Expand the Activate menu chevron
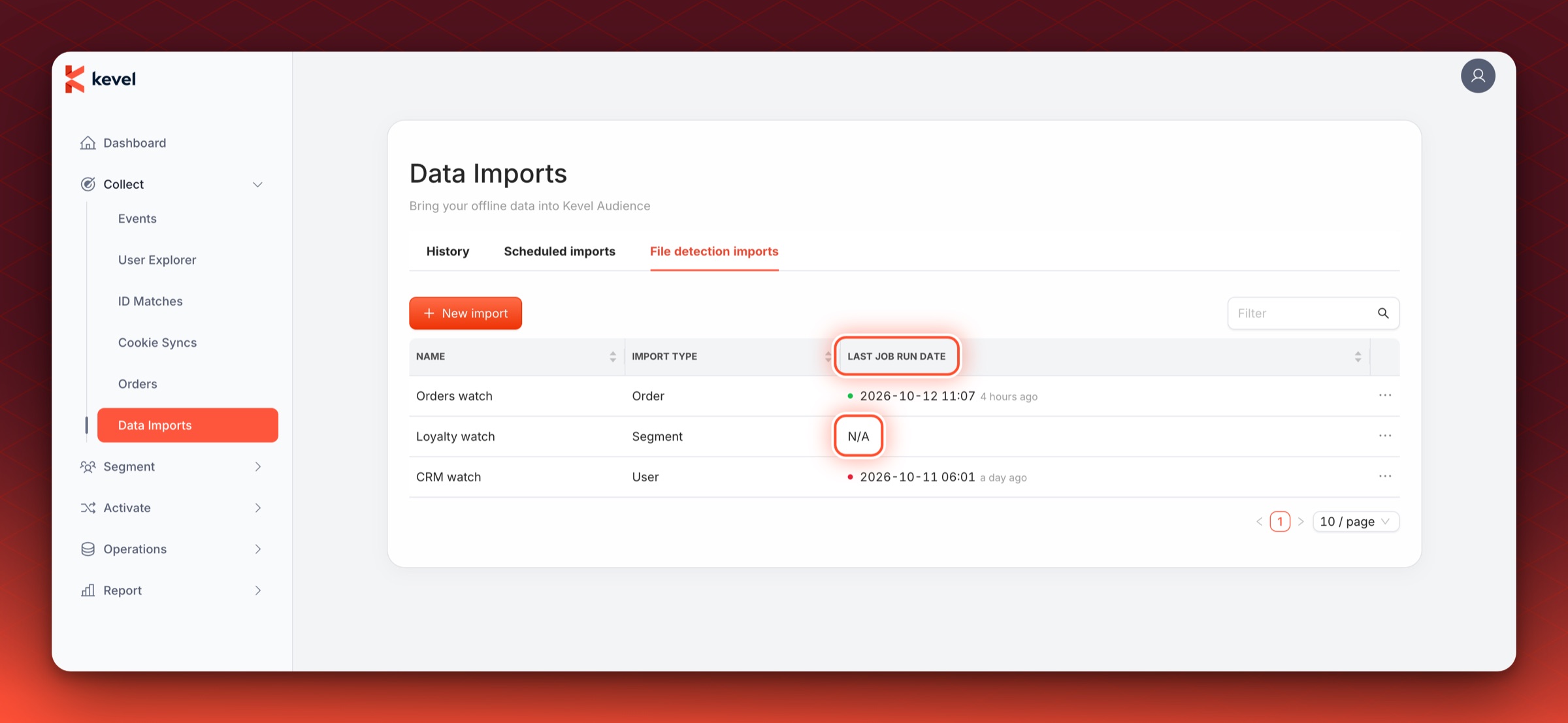This screenshot has width=1568, height=723. 258,507
